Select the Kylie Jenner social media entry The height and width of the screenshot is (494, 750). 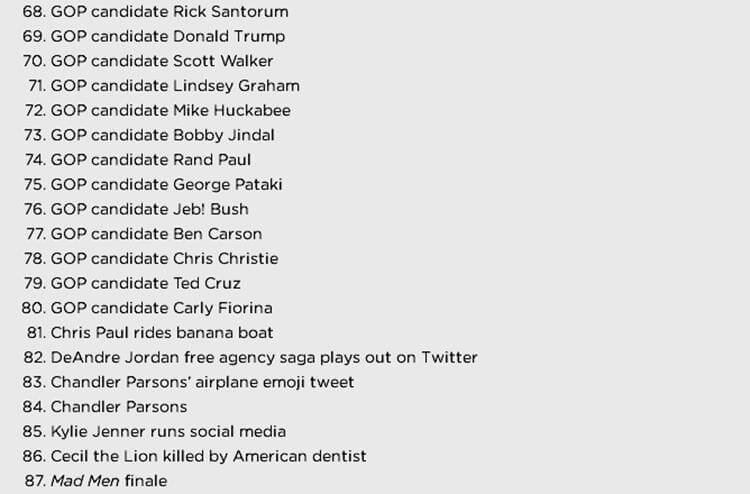point(154,432)
